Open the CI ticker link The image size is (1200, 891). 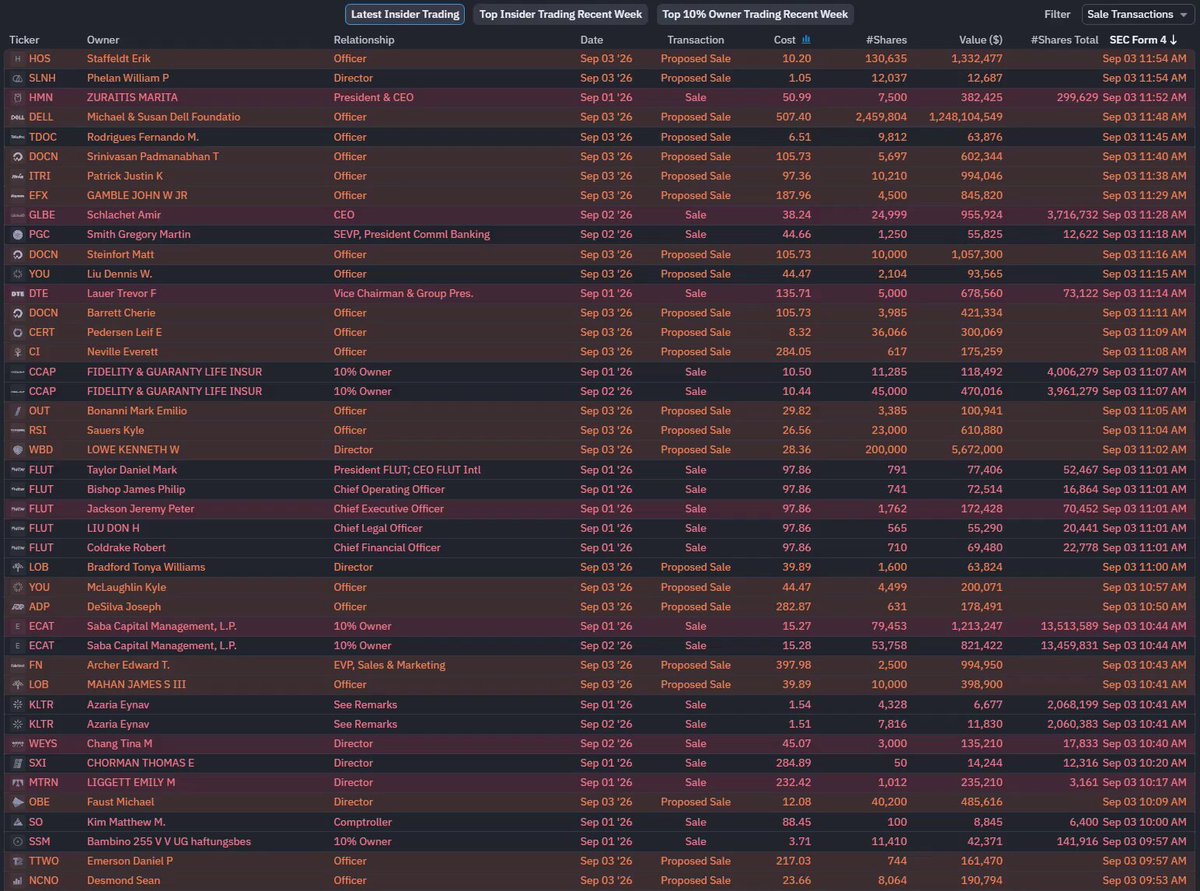click(x=35, y=352)
